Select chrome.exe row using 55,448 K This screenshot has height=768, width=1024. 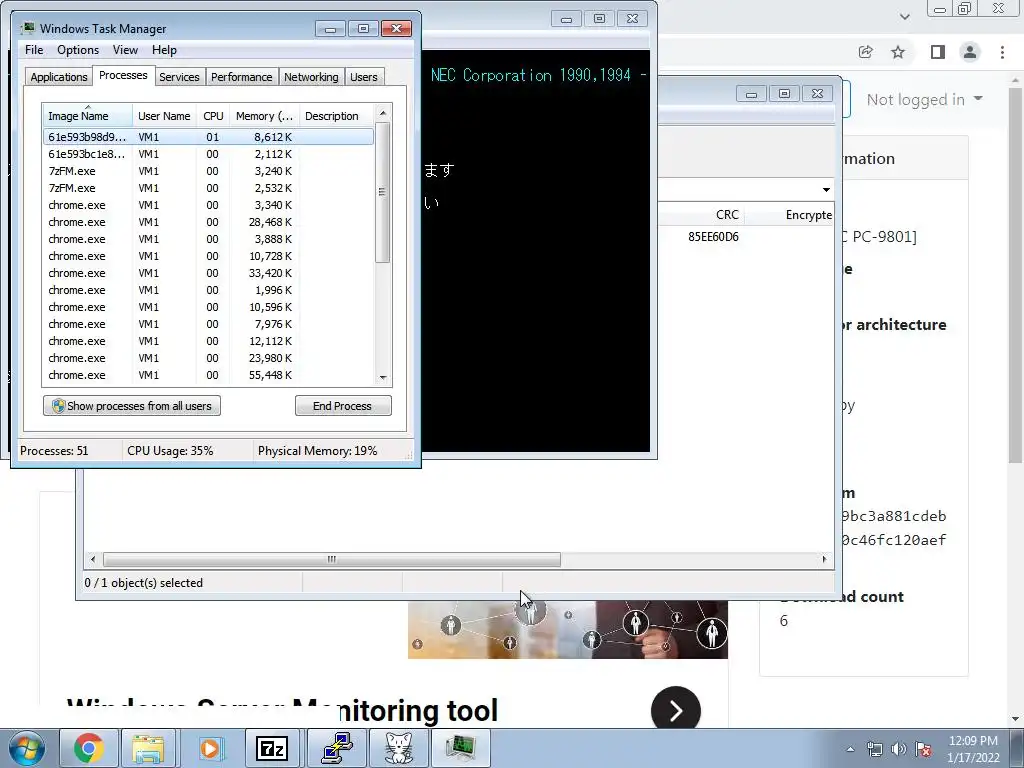(208, 375)
